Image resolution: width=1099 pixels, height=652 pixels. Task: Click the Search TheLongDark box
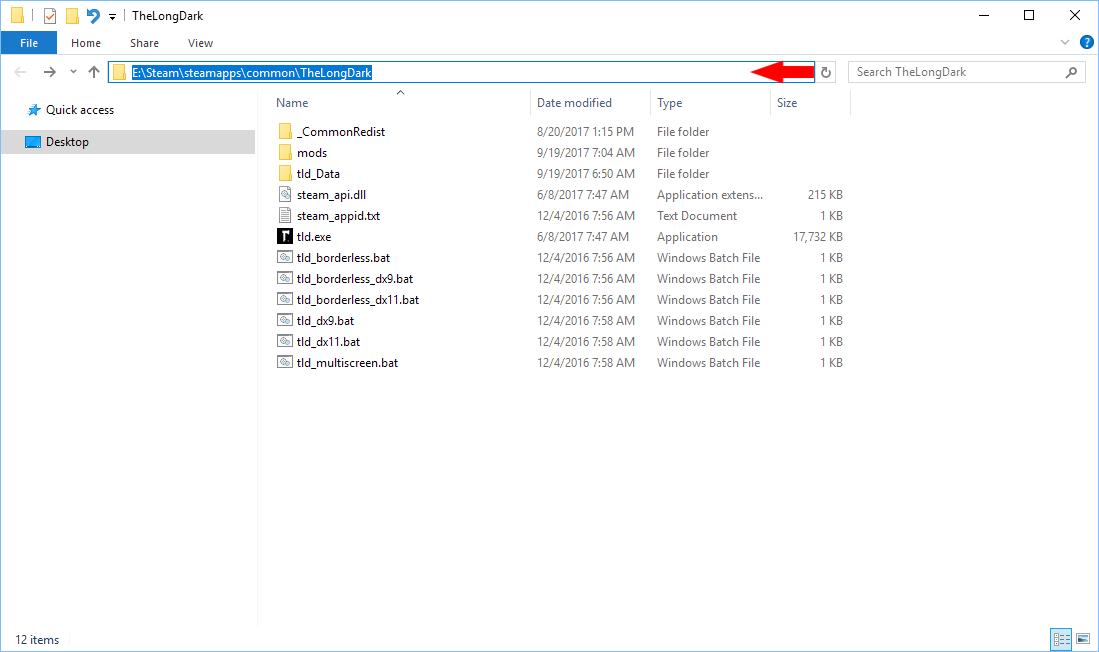click(967, 72)
